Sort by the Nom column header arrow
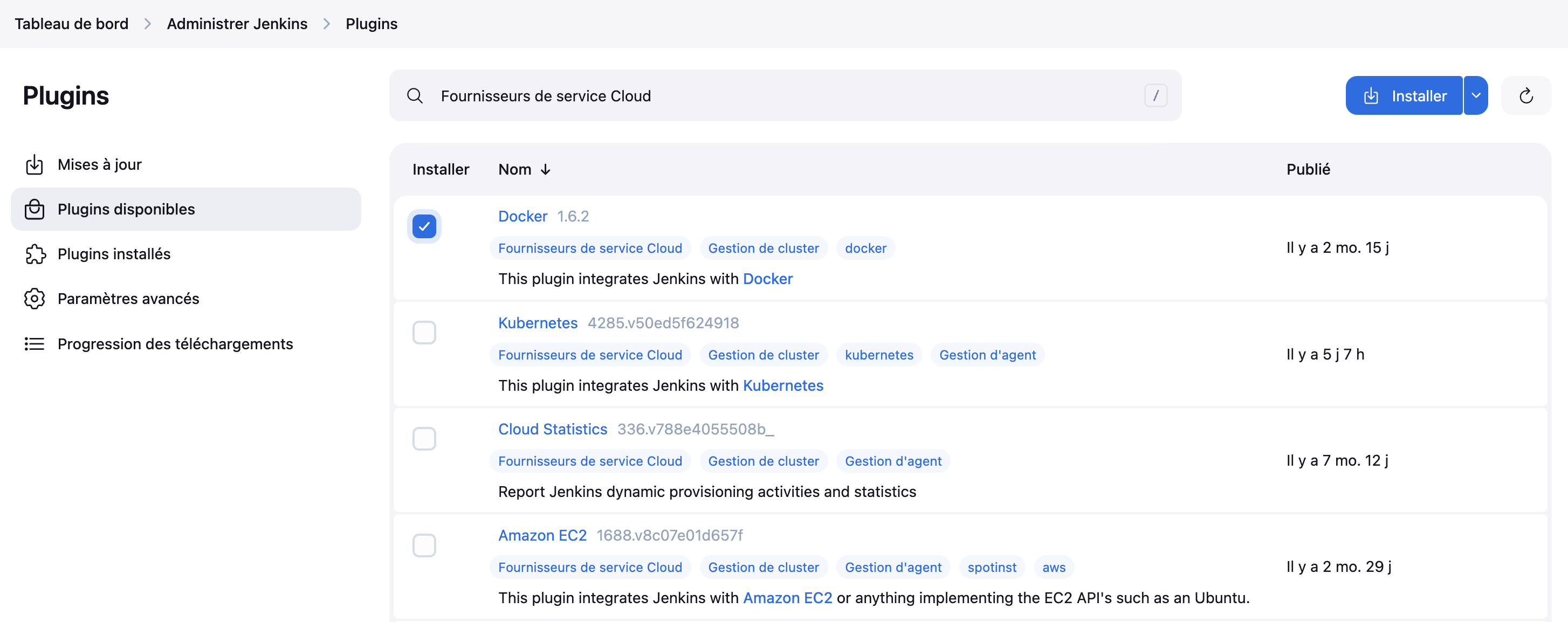Screen dimensions: 1568x622 (545, 169)
